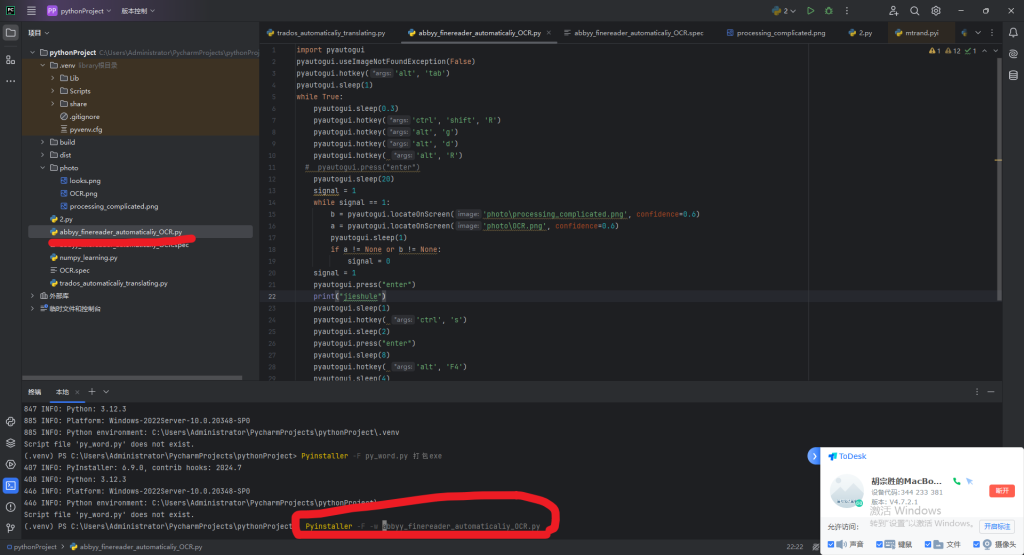This screenshot has width=1024, height=555.
Task: Toggle the 键鼠 checkbox in ToDesk
Action: [x=881, y=545]
